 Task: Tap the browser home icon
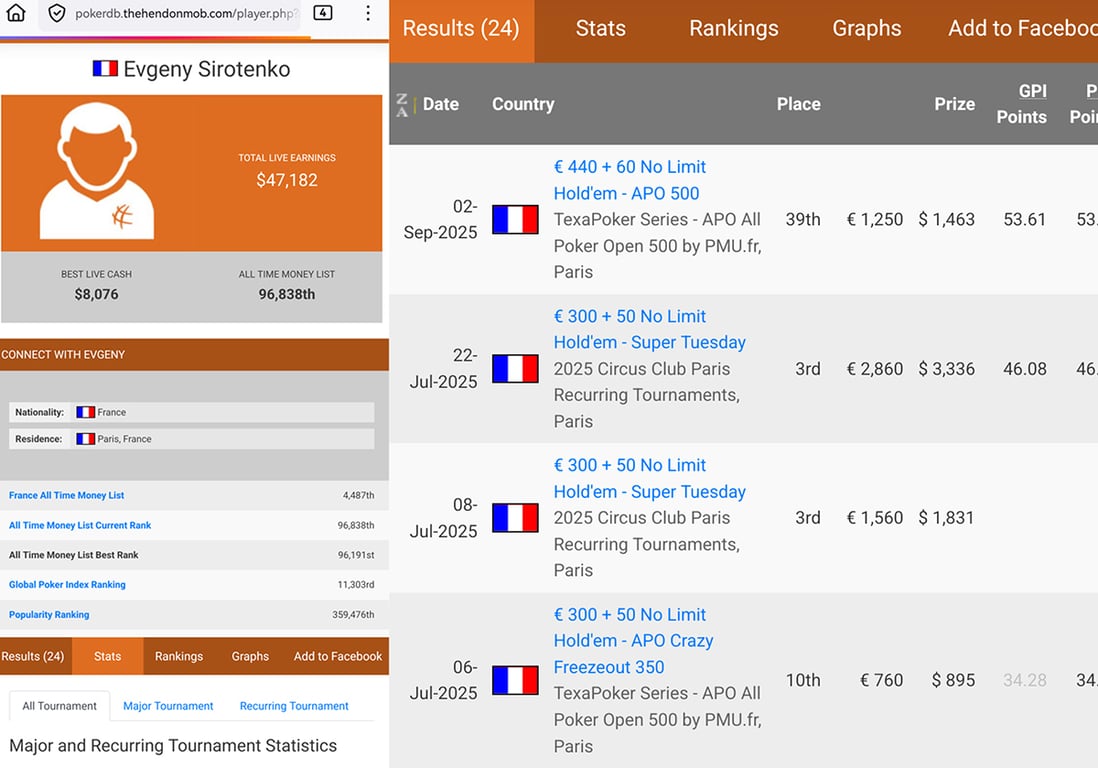click(x=15, y=13)
